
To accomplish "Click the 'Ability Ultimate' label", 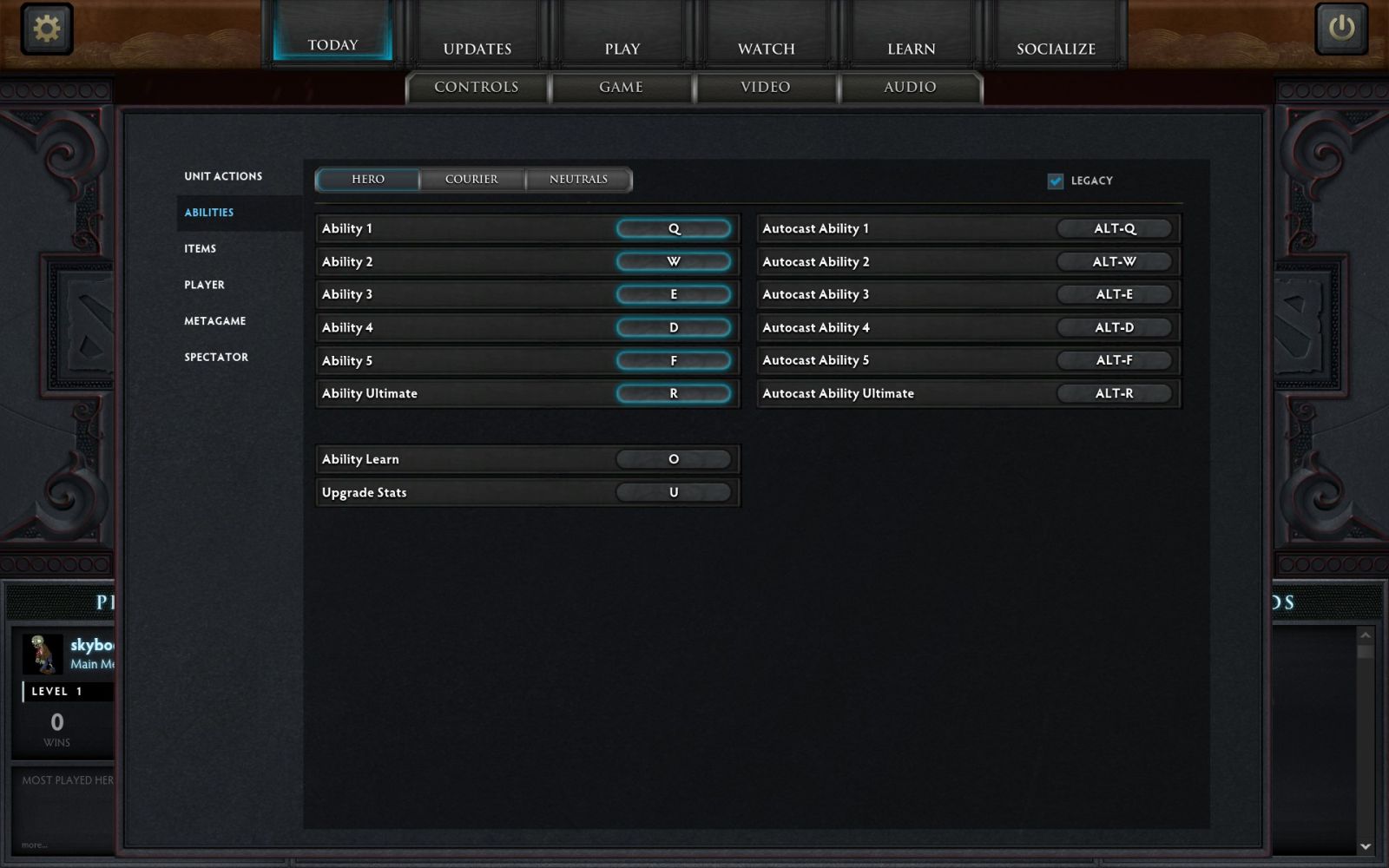I will (370, 394).
